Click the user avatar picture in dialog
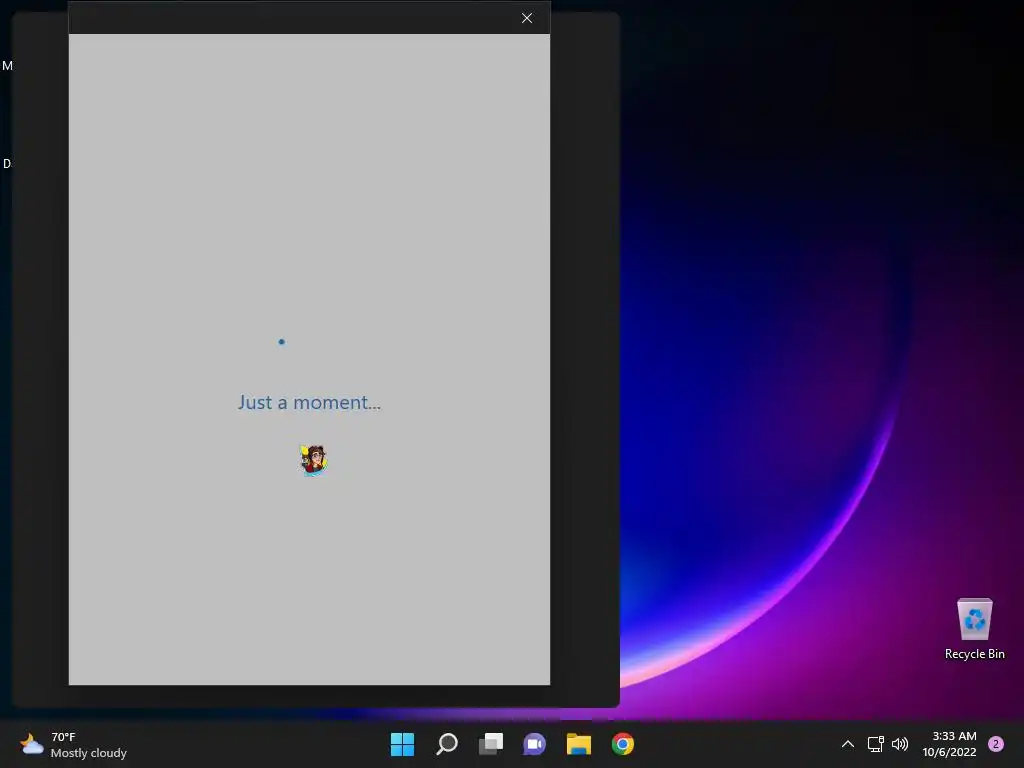This screenshot has width=1024, height=768. pos(313,460)
